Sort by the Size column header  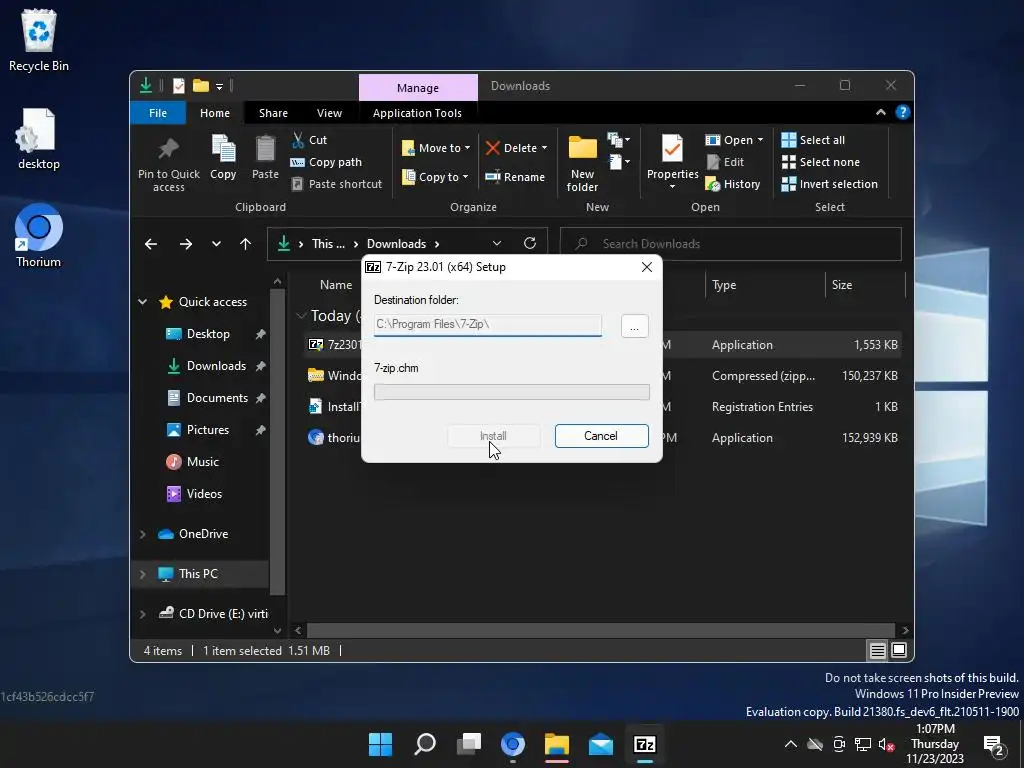click(865, 285)
